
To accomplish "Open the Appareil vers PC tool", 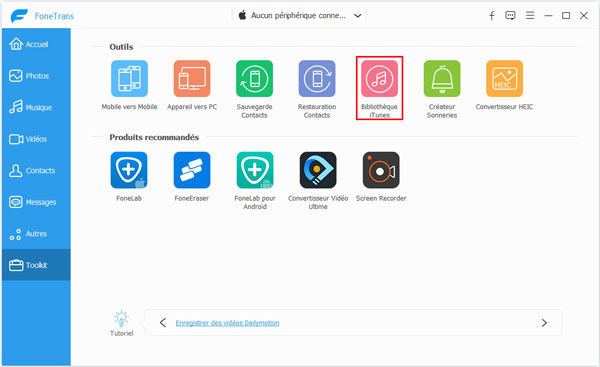I will (x=192, y=78).
